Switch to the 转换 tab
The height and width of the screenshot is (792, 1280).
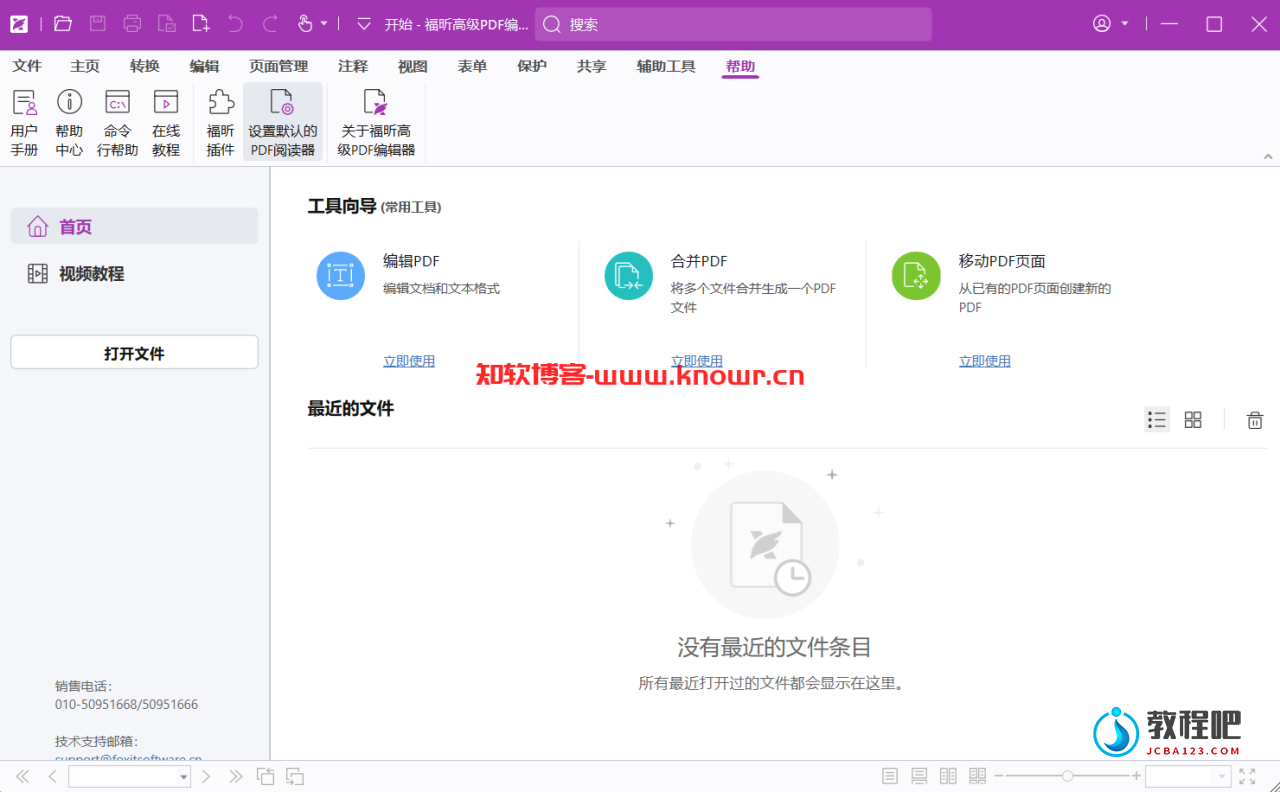145,66
